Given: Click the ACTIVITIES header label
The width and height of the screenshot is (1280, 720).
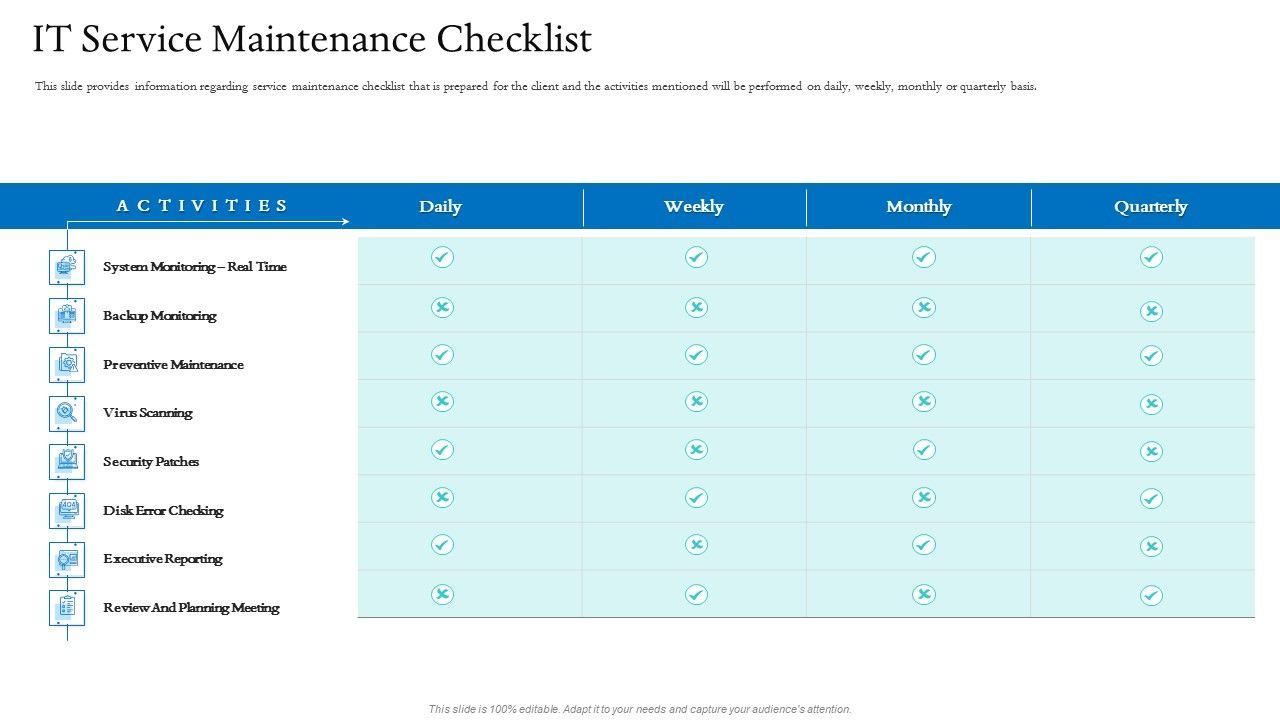Looking at the screenshot, I should [x=202, y=206].
